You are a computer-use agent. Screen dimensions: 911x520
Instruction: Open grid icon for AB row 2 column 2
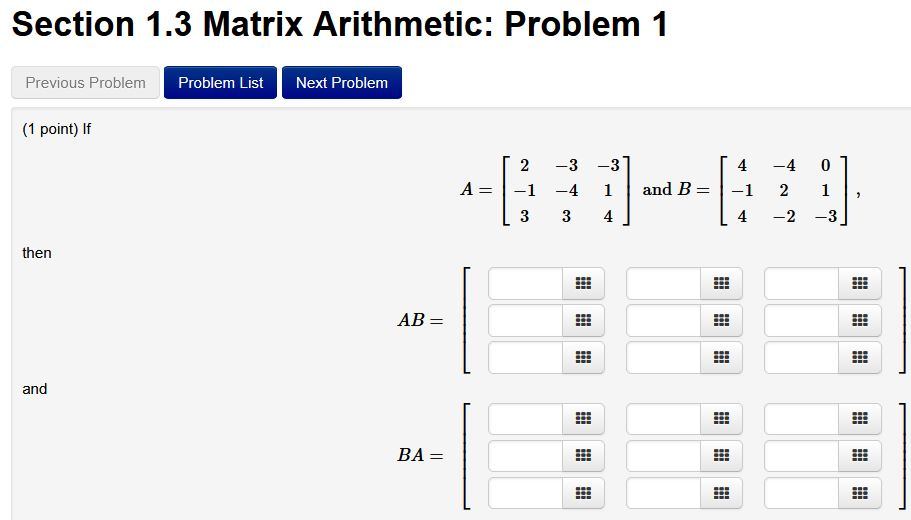721,320
